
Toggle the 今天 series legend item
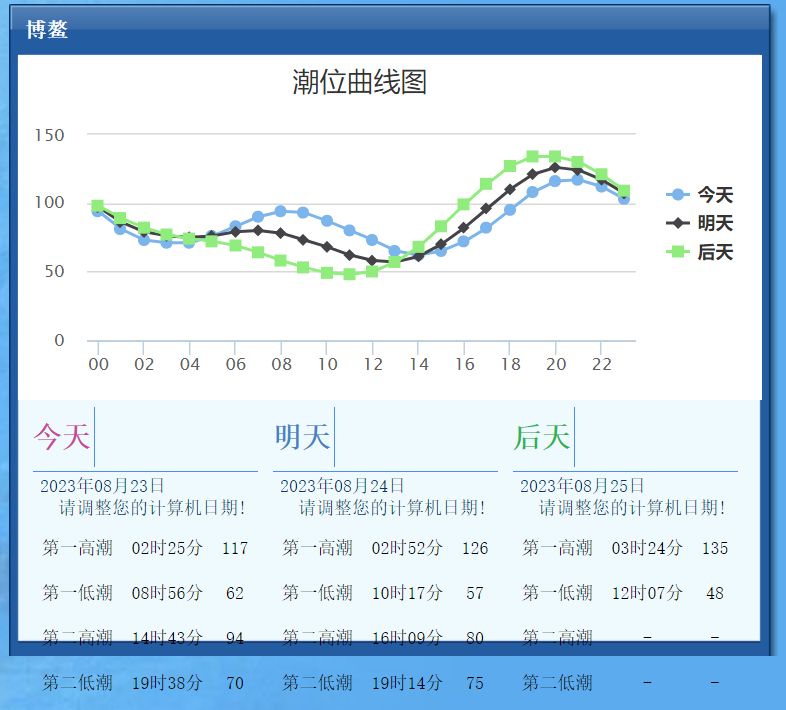coord(700,195)
